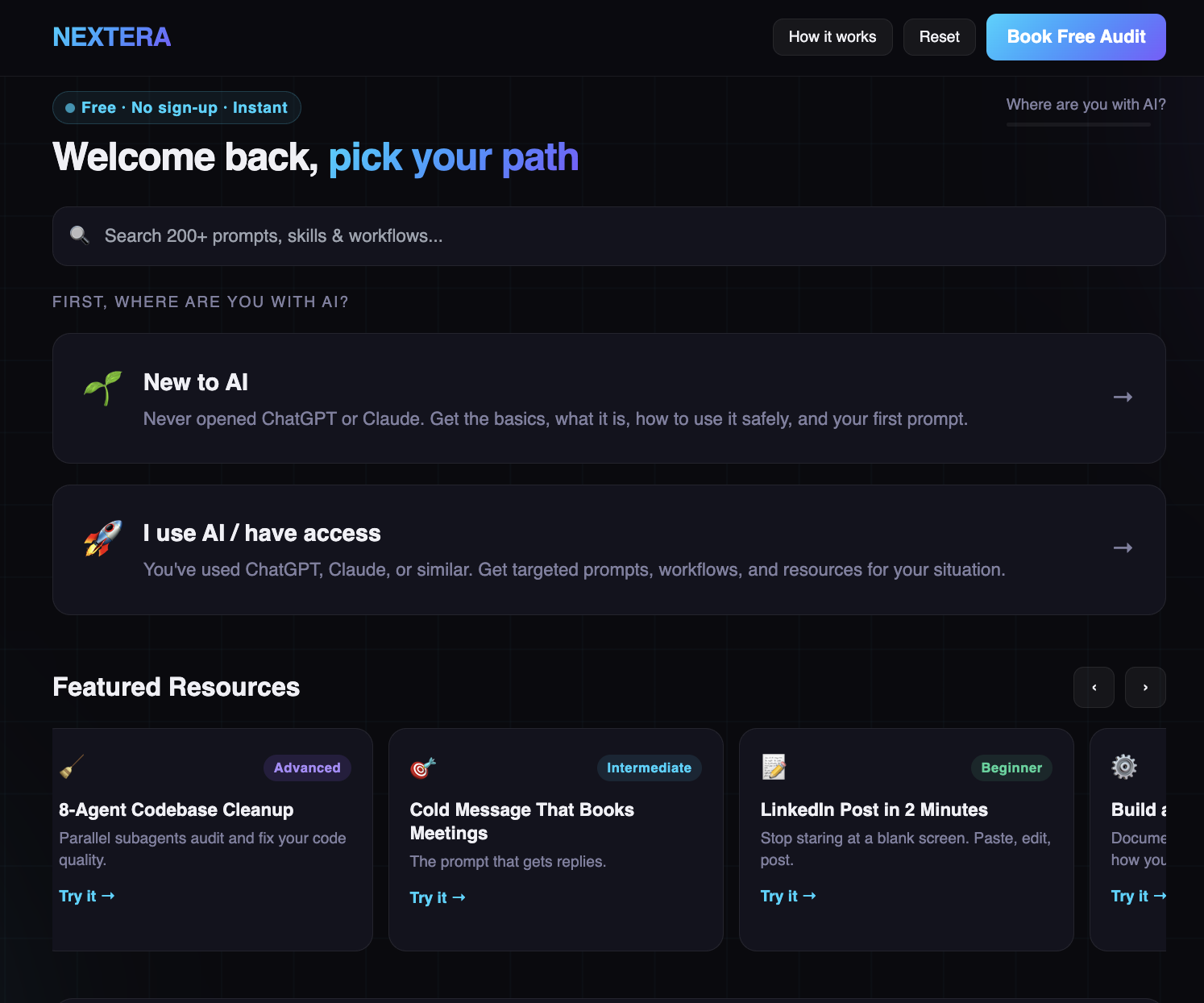Click arrow on I use AI card
This screenshot has height=1003, width=1204.
(x=1123, y=548)
